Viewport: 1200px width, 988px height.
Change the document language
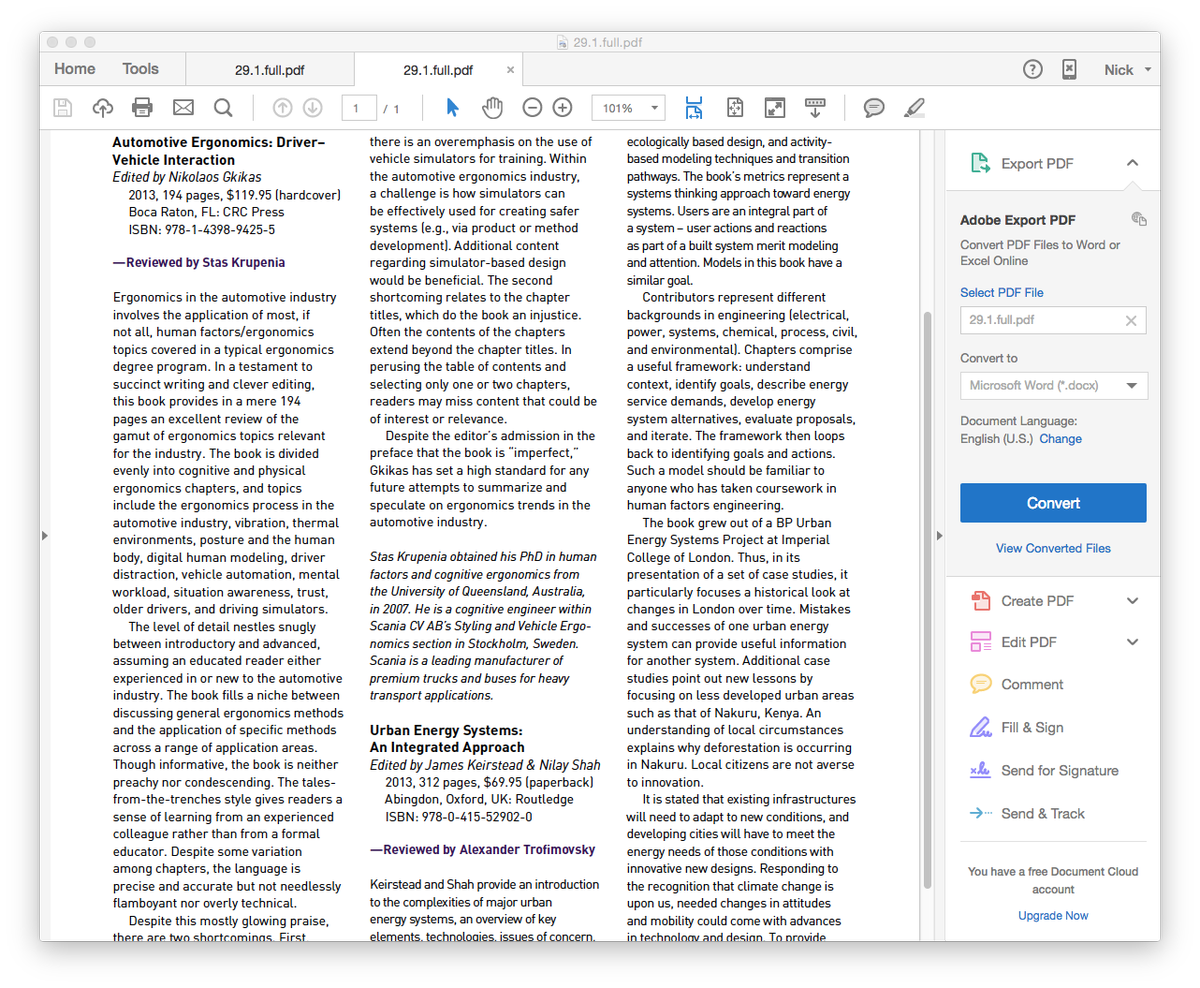pos(1060,439)
